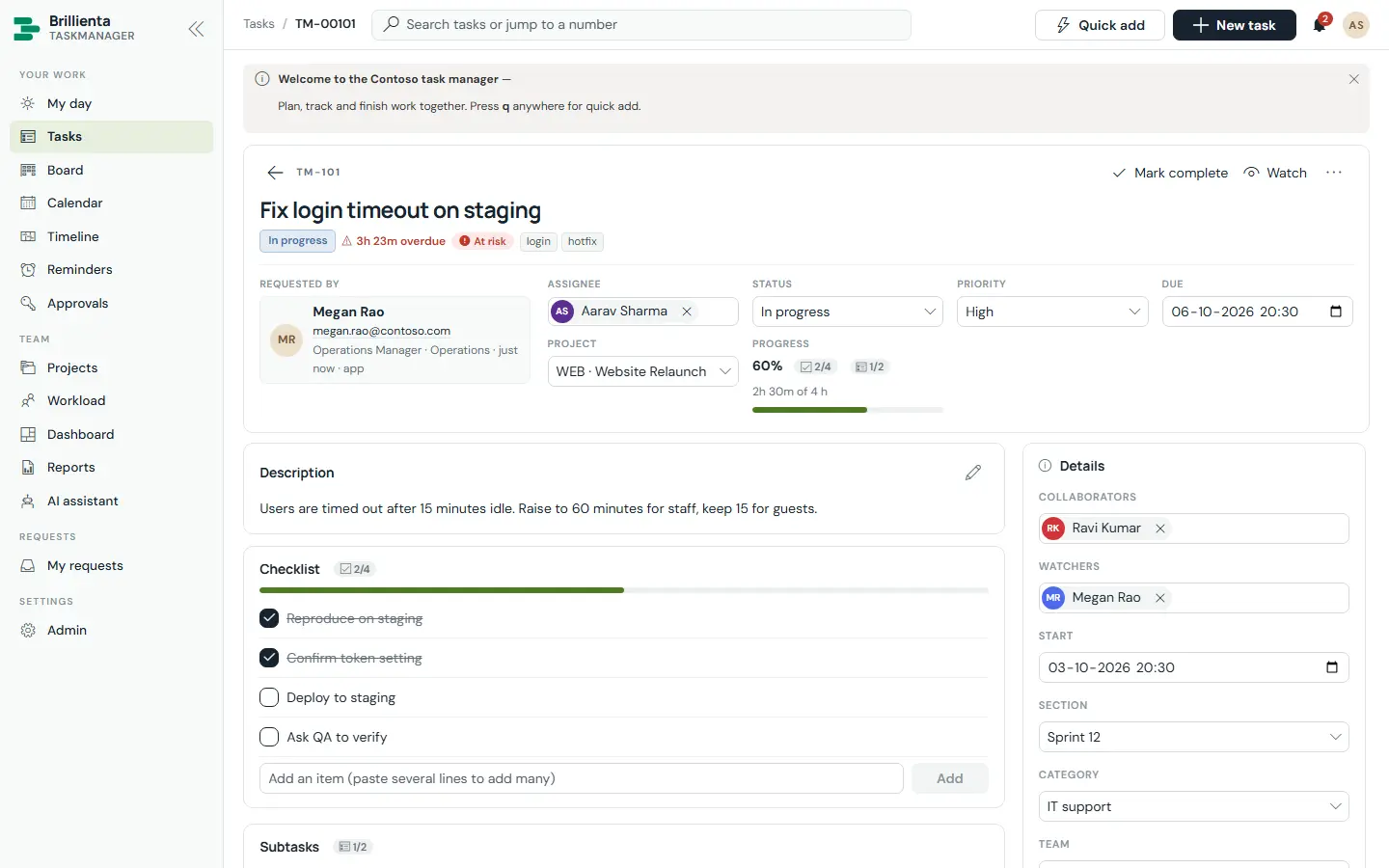
Task: Open My day in the sidebar
Action: (x=111, y=103)
